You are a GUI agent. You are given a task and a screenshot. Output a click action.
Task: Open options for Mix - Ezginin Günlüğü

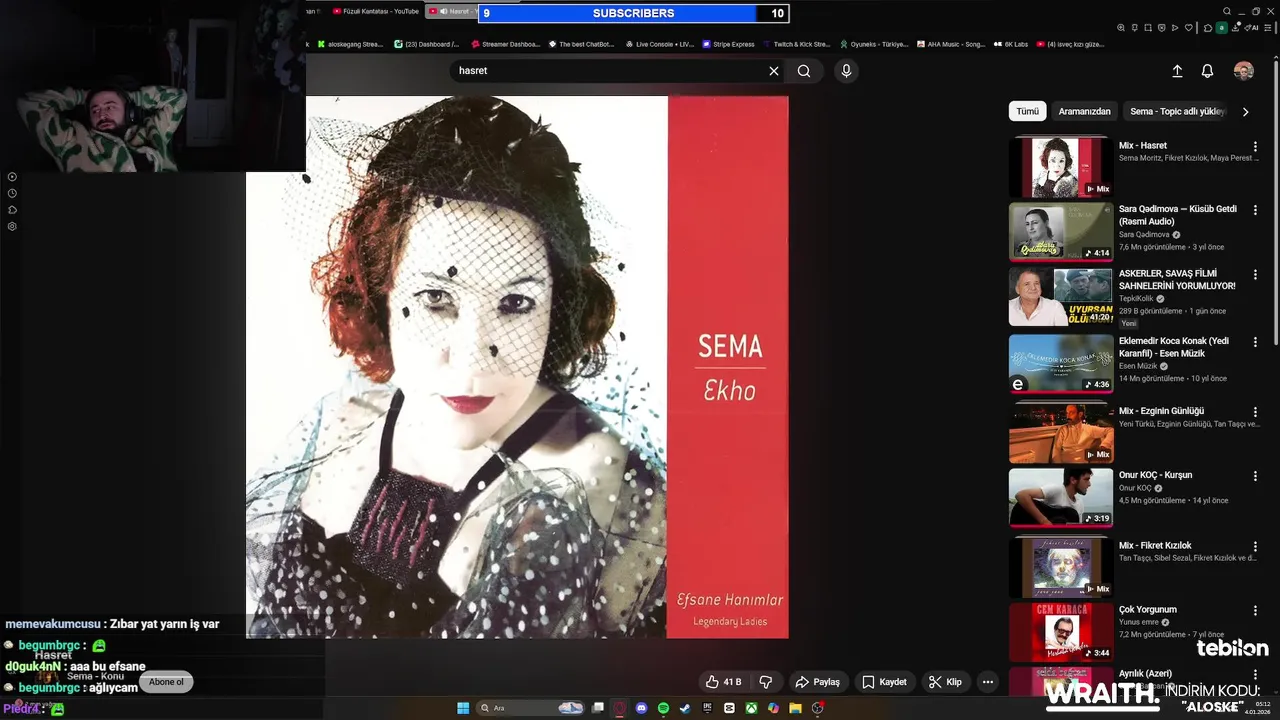point(1255,412)
